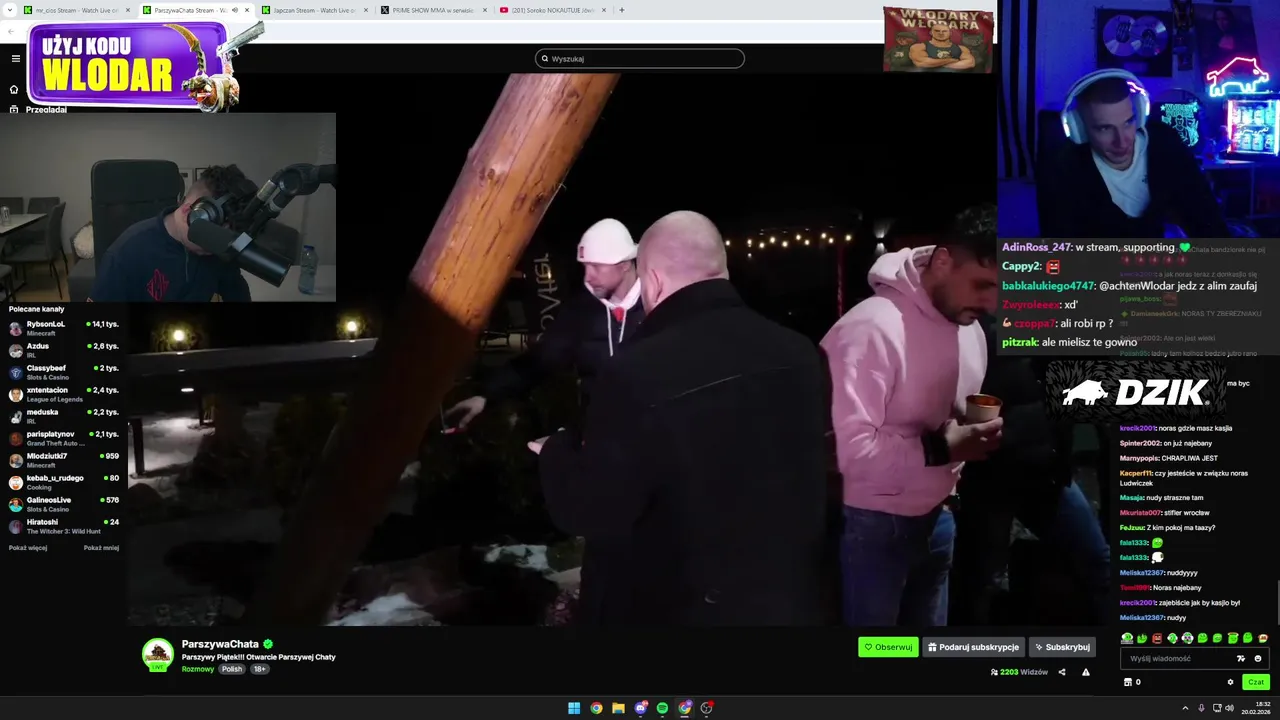1280x720 pixels.
Task: Open Hiratoshi channel avatar
Action: [x=15, y=526]
